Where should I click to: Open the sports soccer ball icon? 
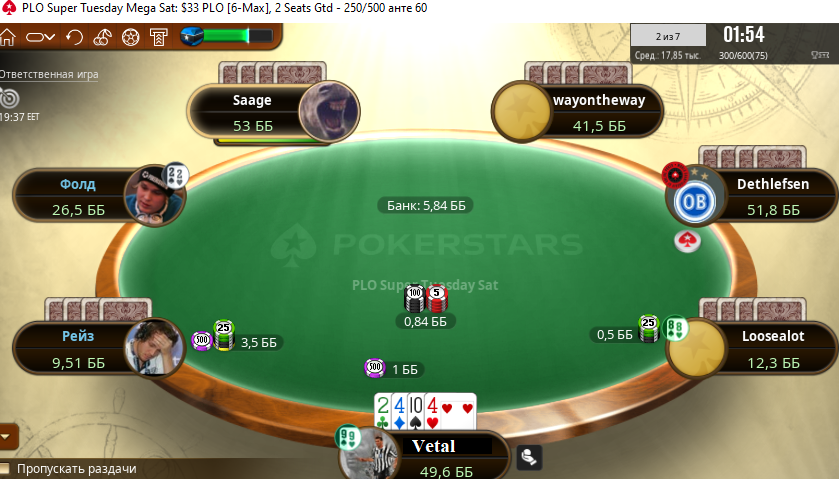click(x=131, y=37)
